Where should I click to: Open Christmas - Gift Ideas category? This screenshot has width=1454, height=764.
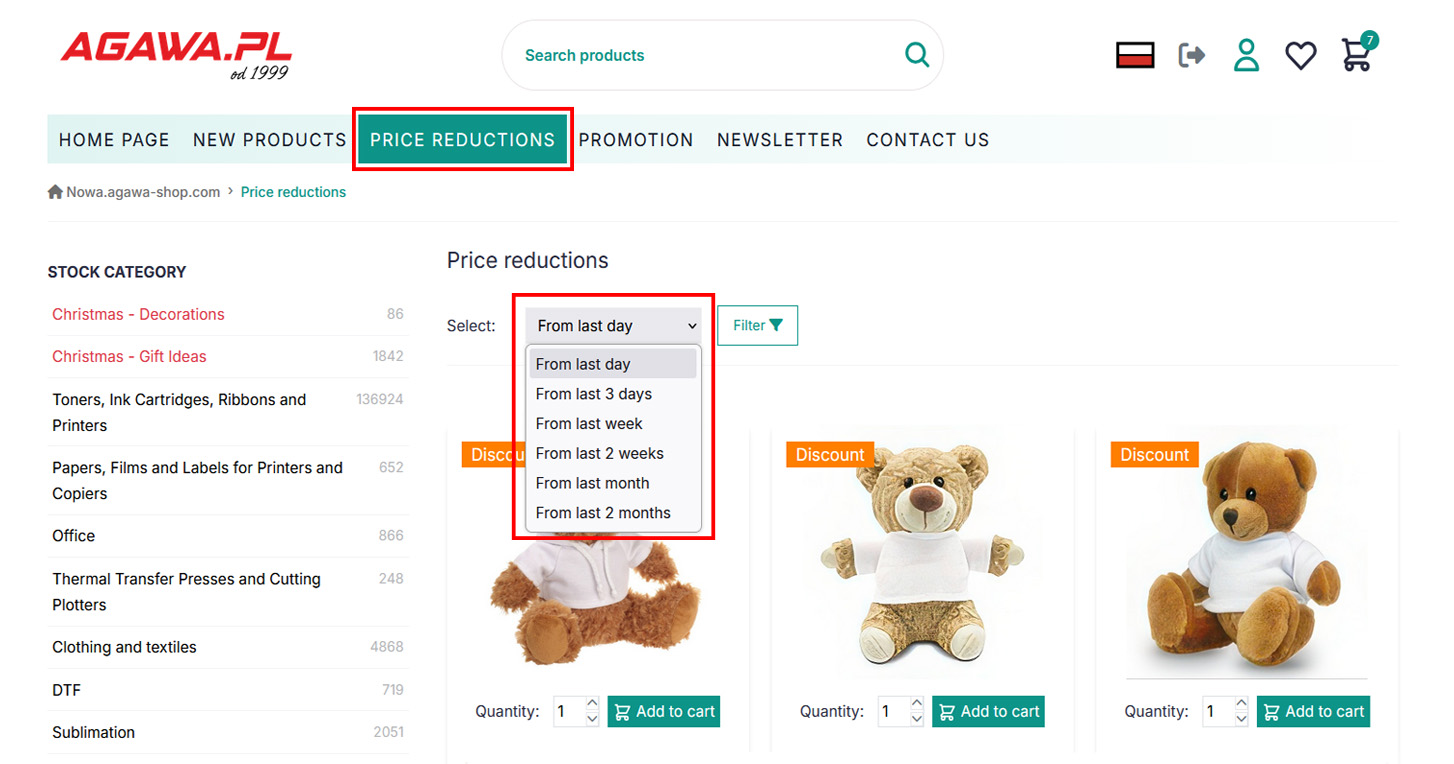129,357
